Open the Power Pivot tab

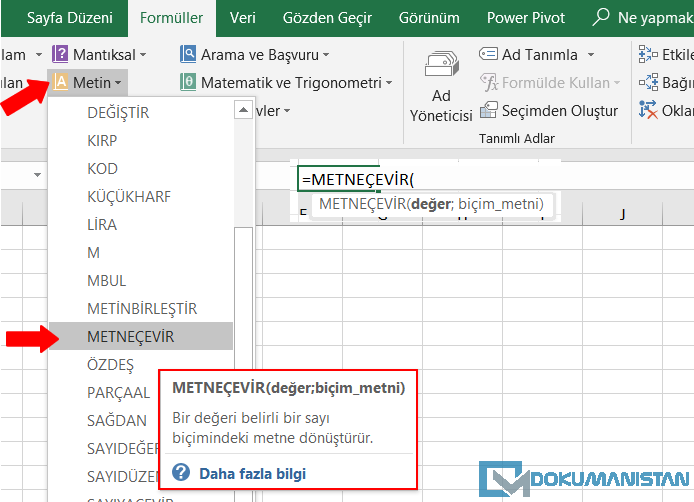pos(526,18)
